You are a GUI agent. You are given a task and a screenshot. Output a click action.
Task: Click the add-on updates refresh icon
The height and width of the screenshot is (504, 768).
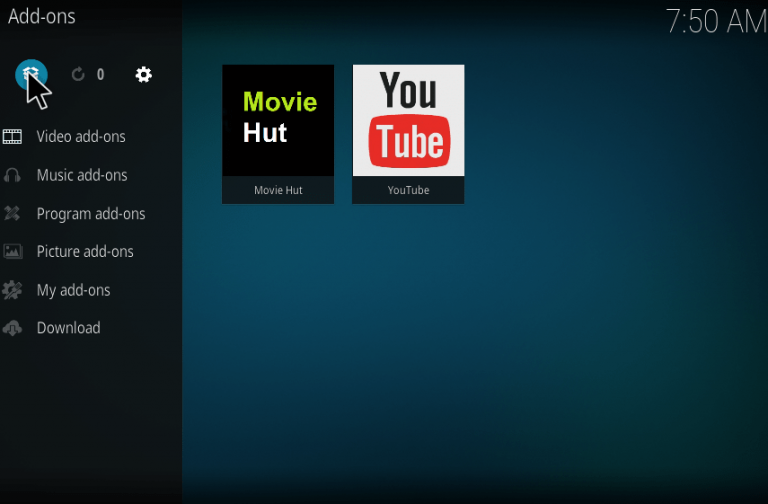click(78, 74)
